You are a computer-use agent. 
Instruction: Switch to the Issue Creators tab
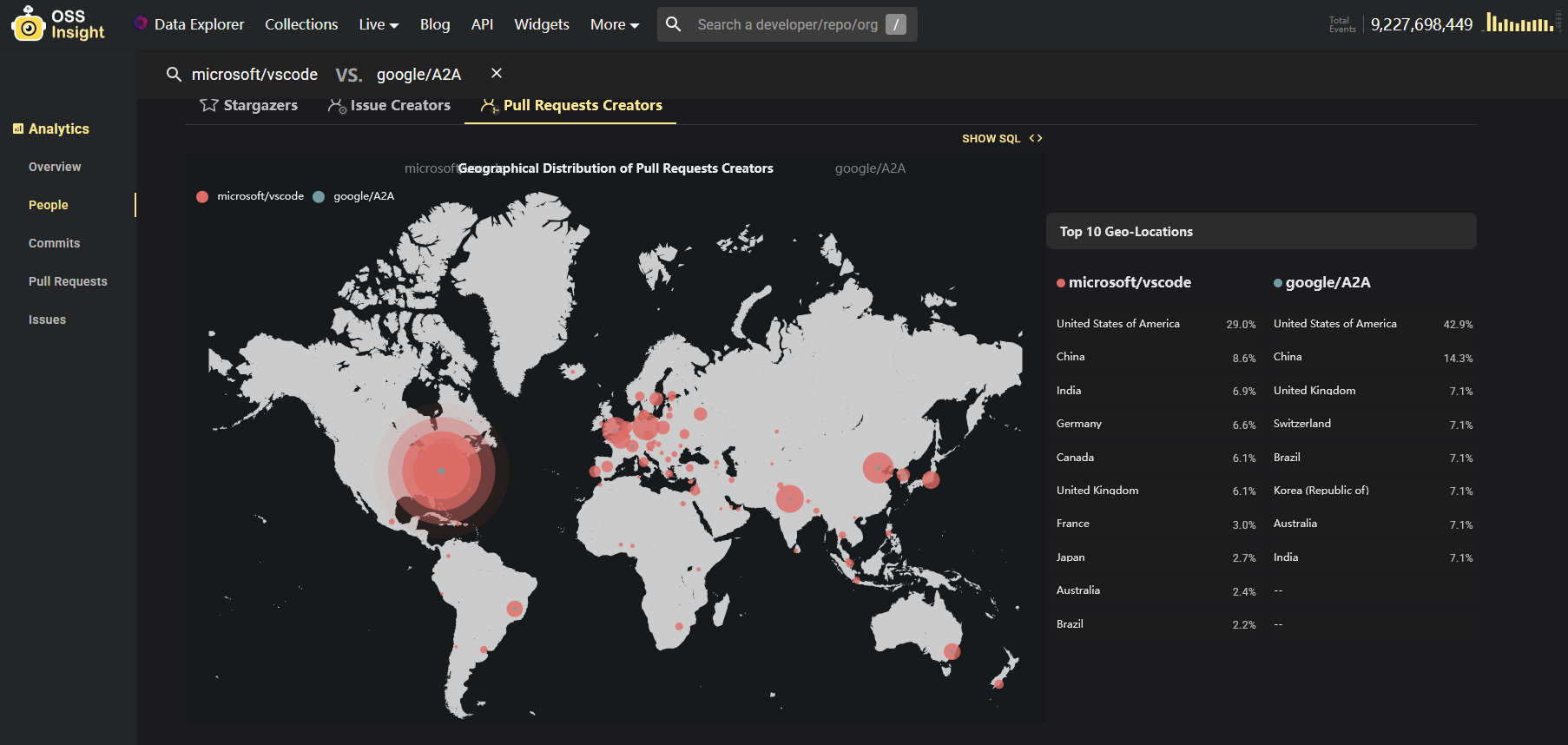tap(389, 105)
